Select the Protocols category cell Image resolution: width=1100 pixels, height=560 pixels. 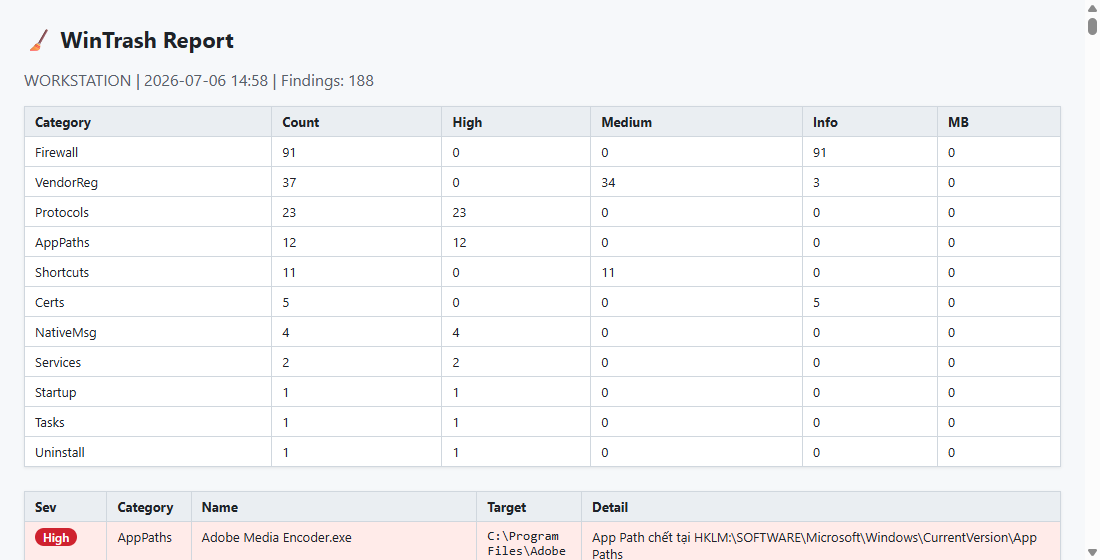tap(148, 213)
